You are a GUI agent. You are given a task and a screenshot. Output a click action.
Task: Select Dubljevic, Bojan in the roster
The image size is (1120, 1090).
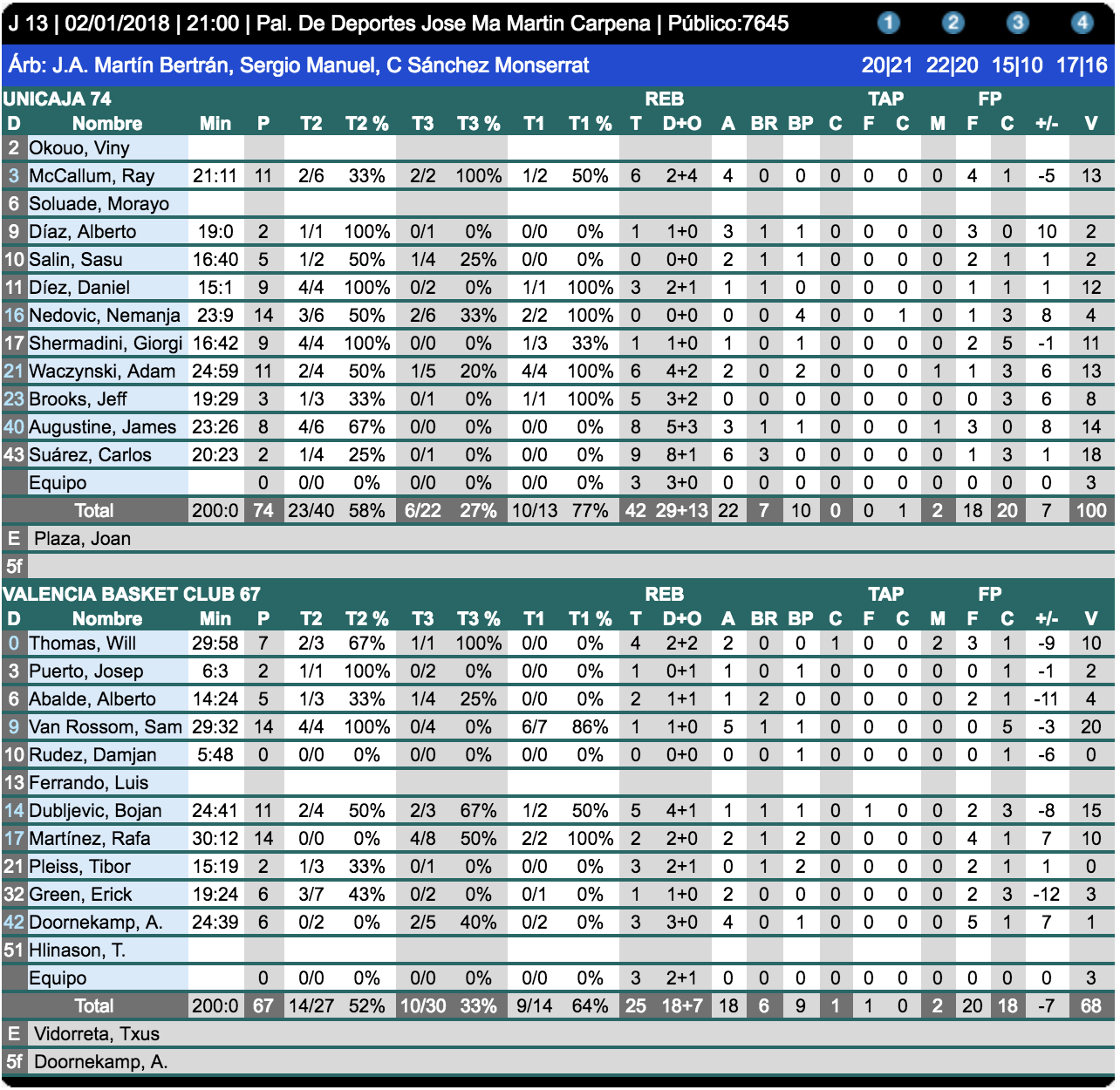(x=96, y=811)
